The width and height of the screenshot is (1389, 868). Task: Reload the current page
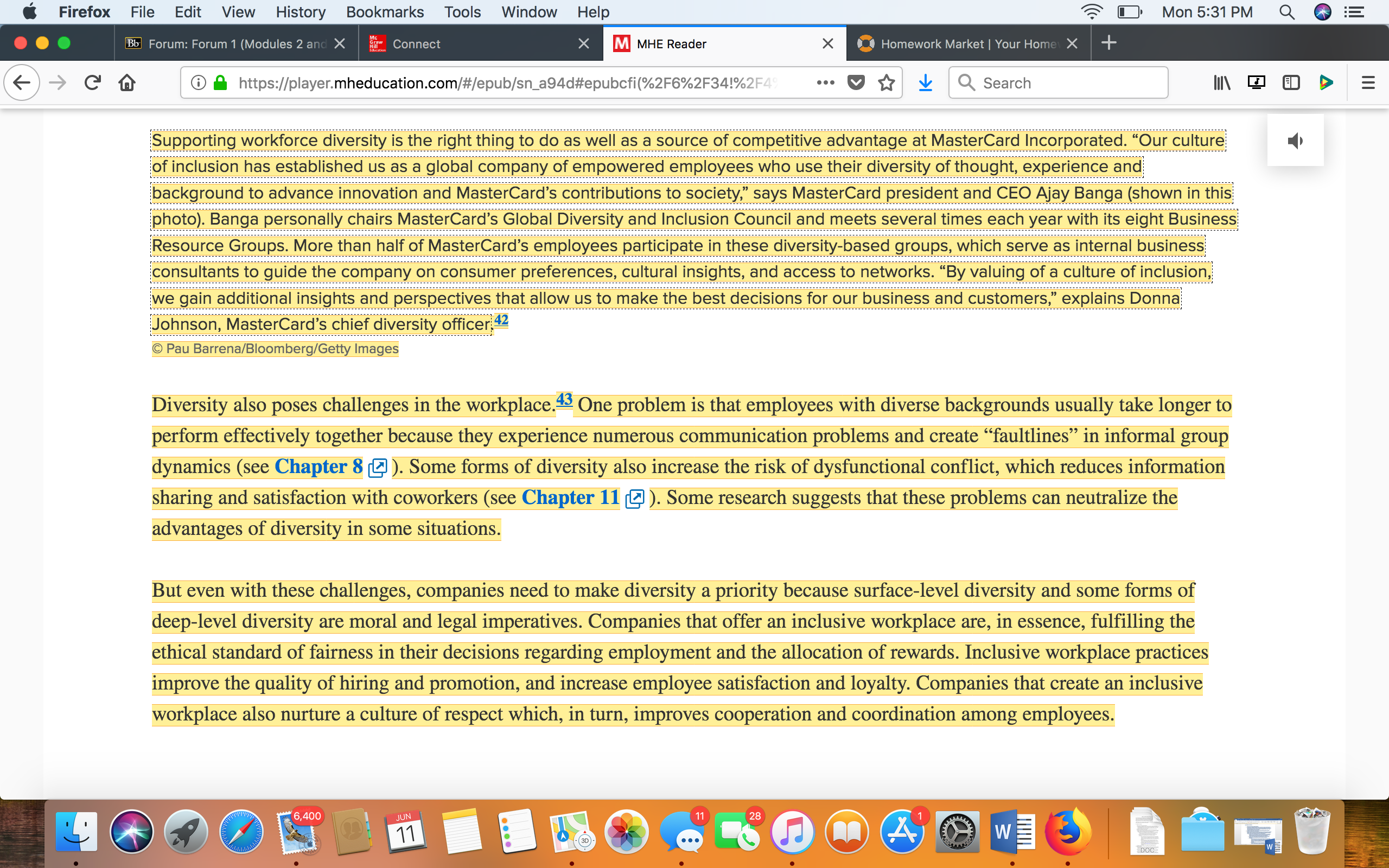click(92, 82)
